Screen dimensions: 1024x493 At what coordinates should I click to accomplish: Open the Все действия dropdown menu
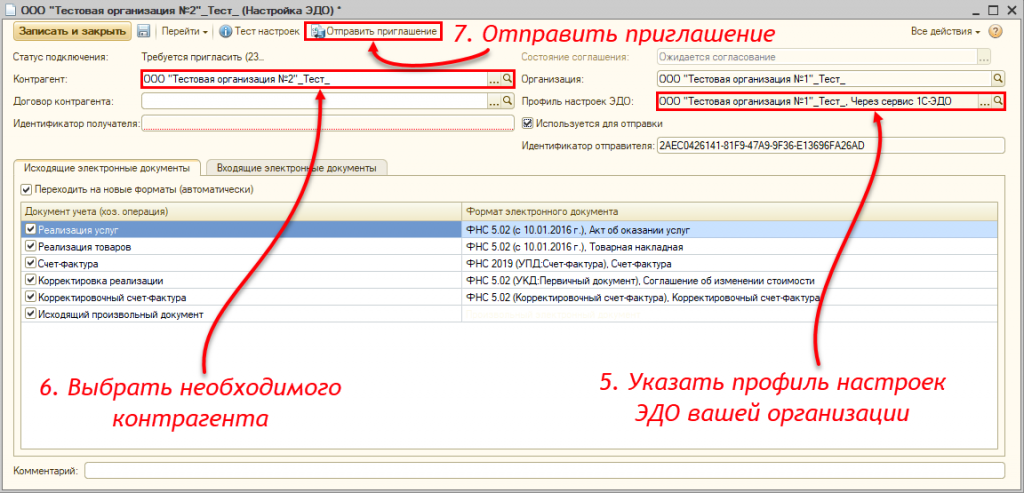pyautogui.click(x=945, y=31)
